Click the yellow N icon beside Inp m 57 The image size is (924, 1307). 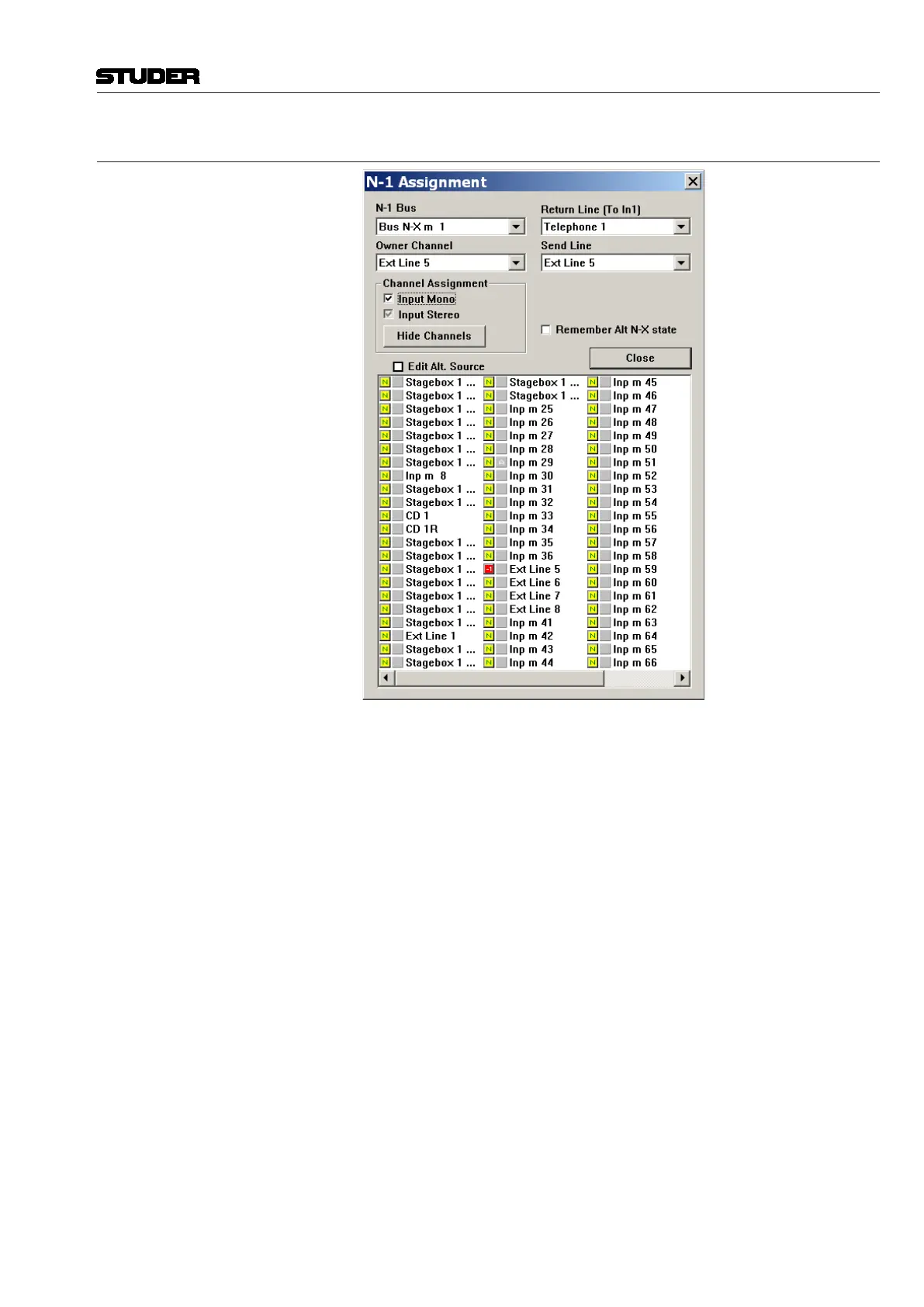[x=593, y=543]
